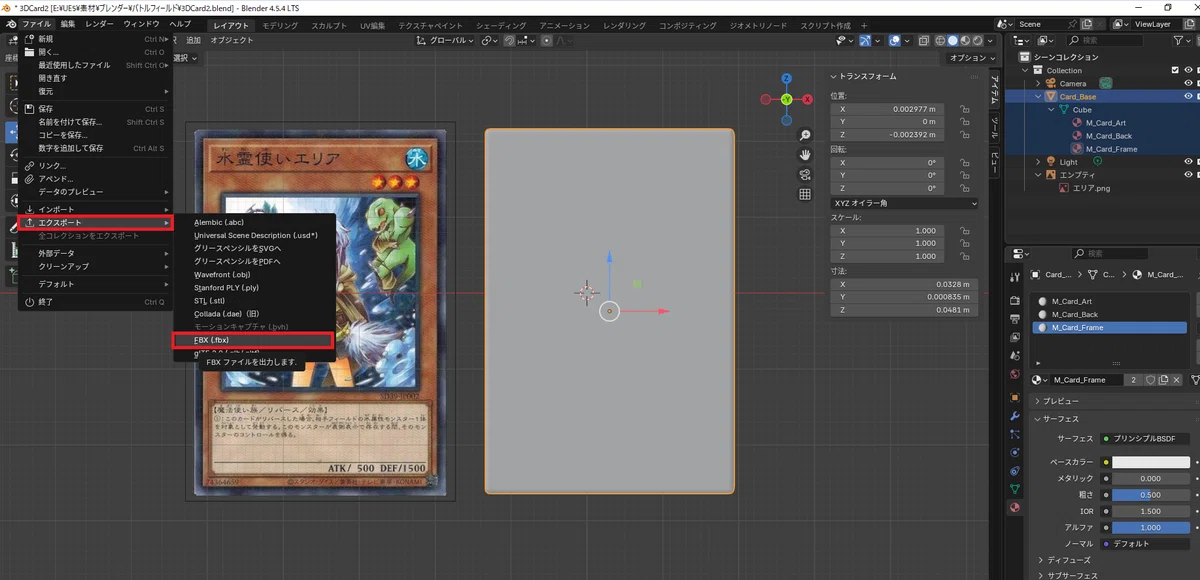Lock the position X transform value

coord(965,109)
